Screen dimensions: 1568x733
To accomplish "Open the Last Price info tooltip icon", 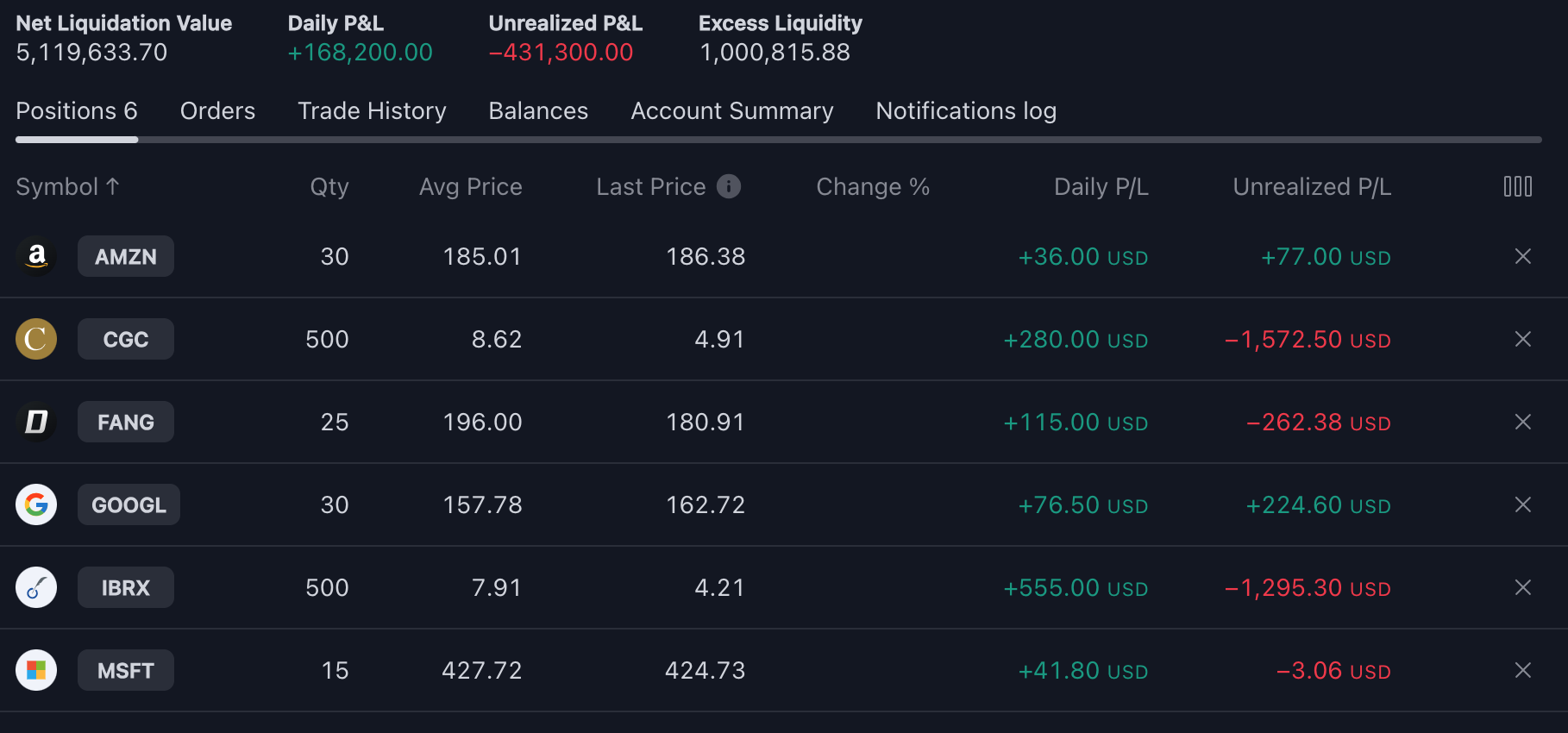I will click(x=729, y=186).
